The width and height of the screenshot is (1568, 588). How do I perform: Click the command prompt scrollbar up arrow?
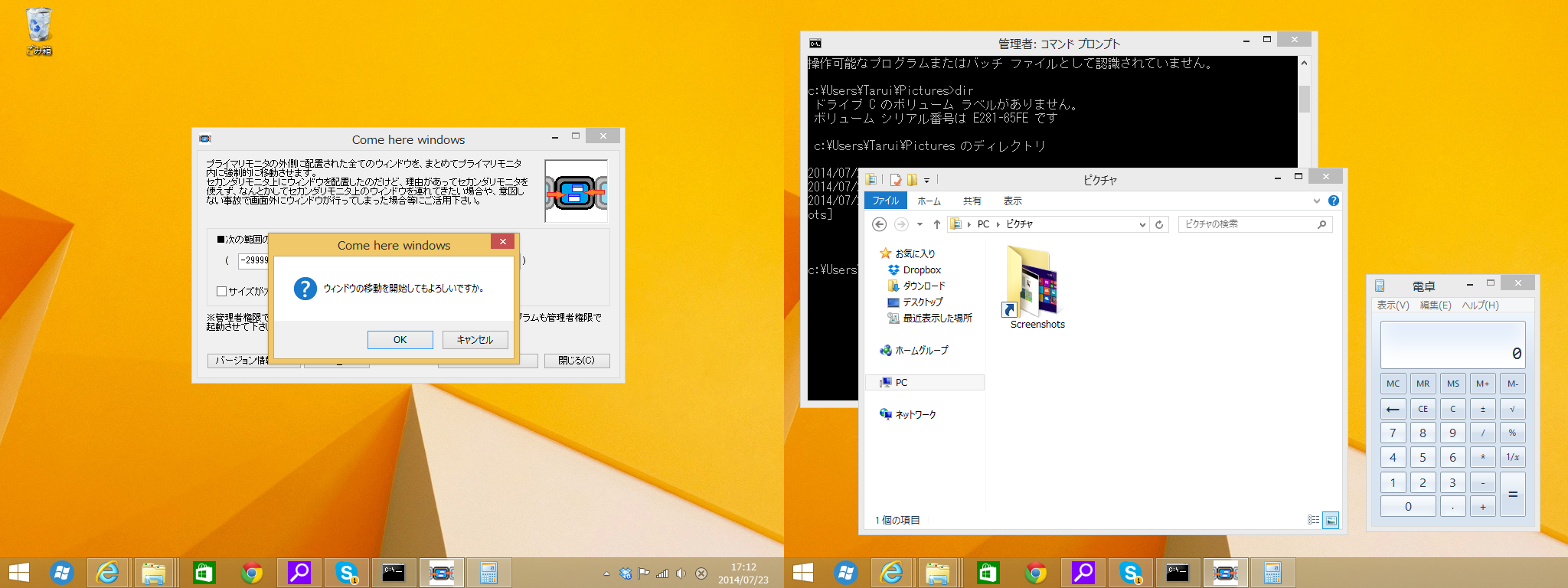point(1304,63)
